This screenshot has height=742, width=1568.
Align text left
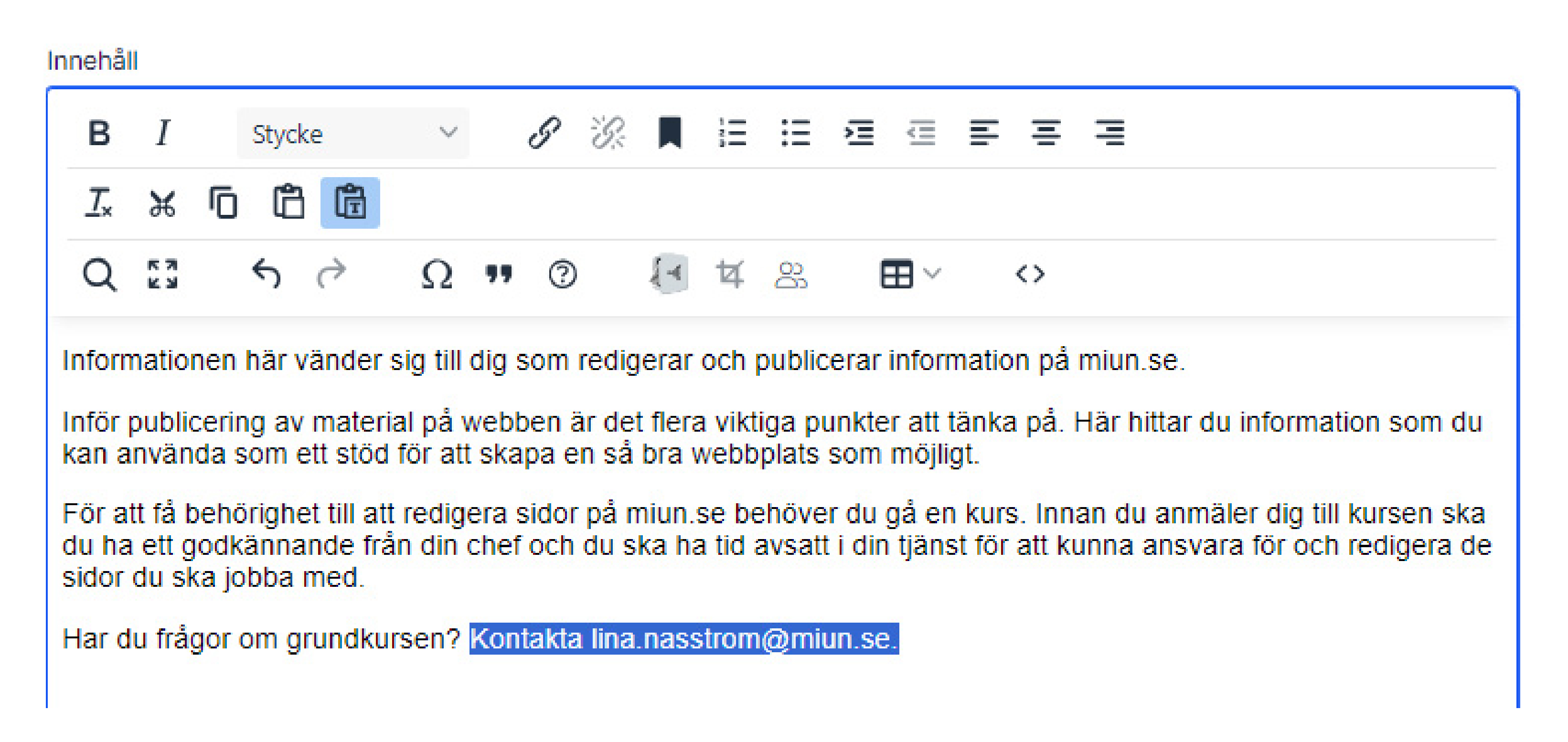click(984, 133)
